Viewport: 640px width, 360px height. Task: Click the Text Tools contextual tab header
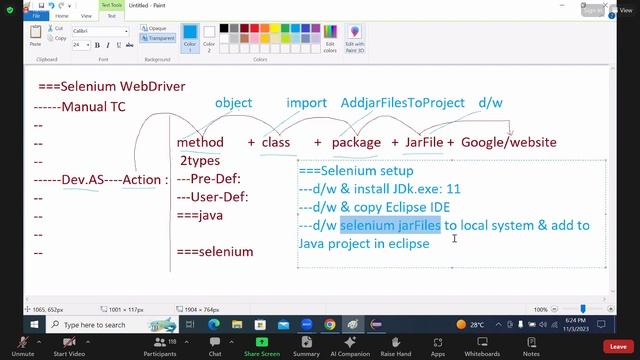[x=111, y=5]
